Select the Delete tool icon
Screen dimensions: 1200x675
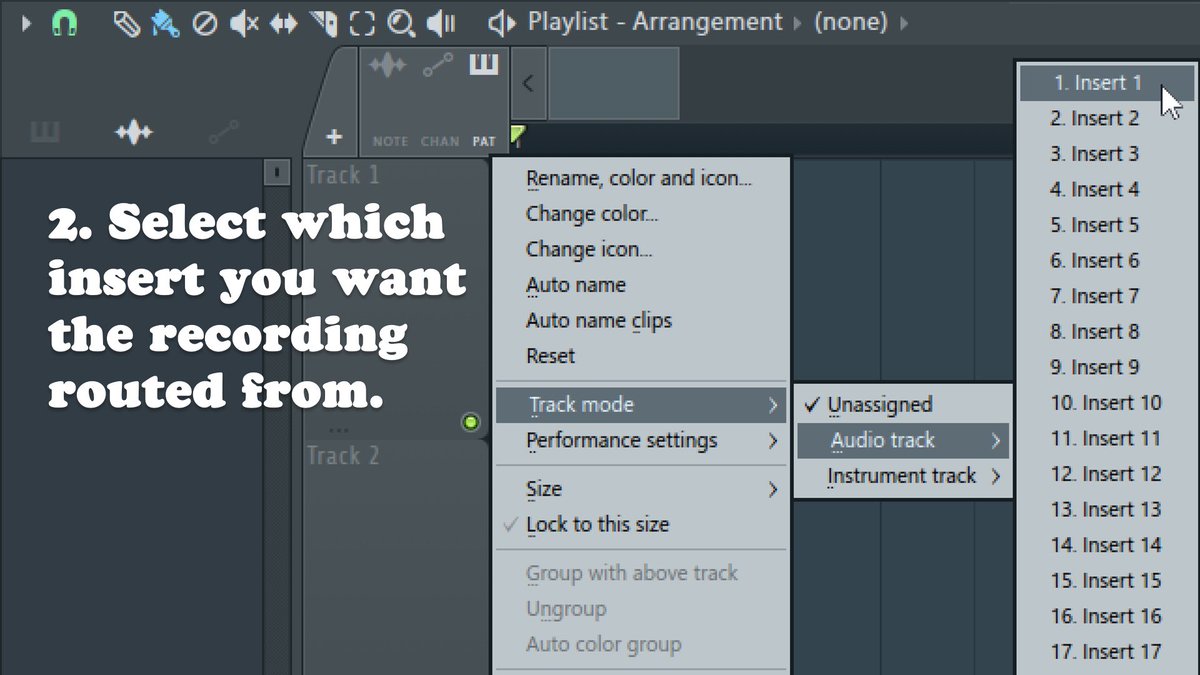pyautogui.click(x=204, y=23)
